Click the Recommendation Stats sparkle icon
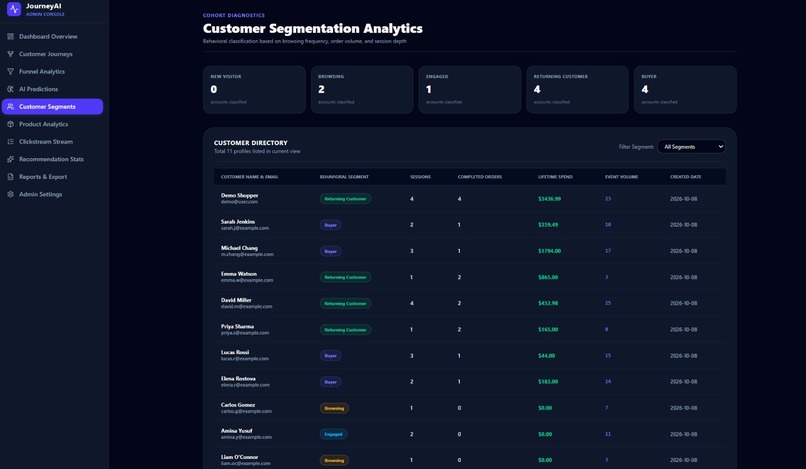 (x=10, y=159)
